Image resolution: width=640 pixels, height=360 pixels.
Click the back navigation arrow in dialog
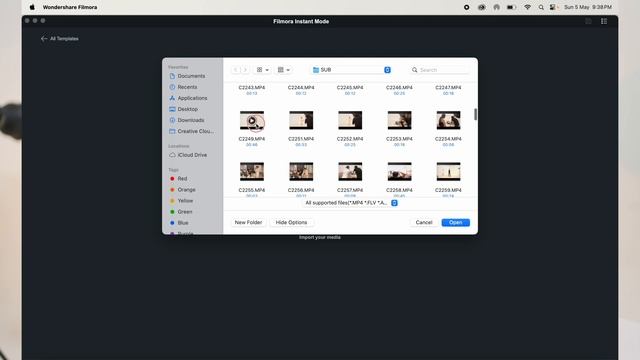coord(236,70)
